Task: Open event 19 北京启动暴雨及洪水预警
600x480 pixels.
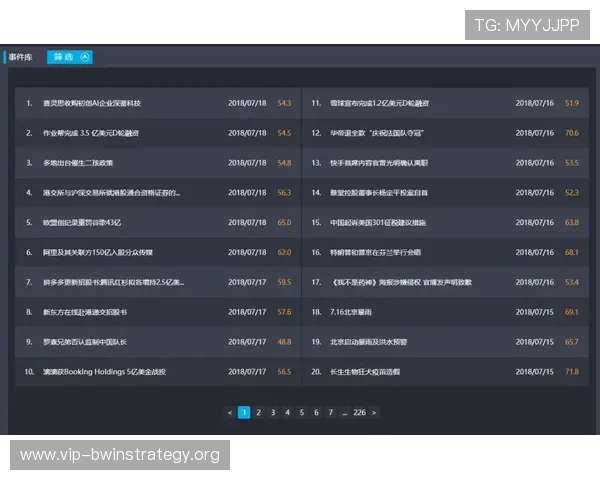Action: pyautogui.click(x=368, y=342)
